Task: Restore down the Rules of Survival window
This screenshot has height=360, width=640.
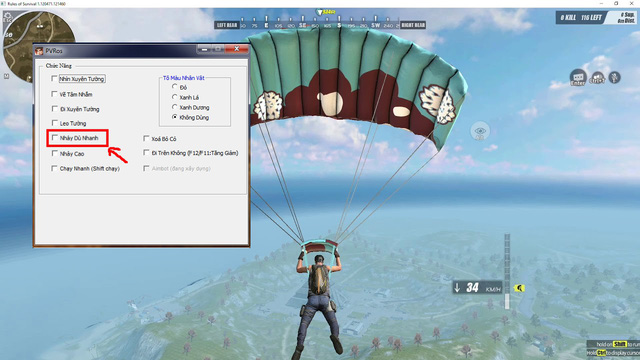Action: coord(616,3)
